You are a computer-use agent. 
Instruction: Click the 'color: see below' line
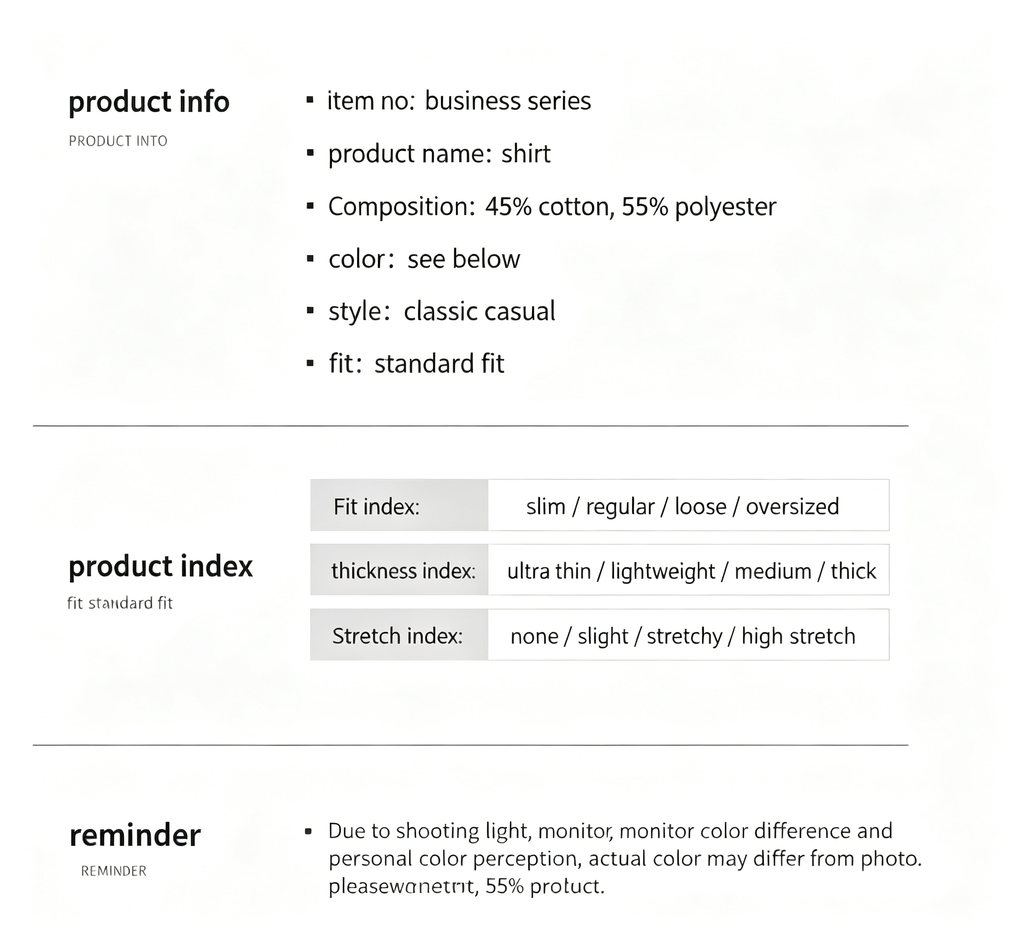(424, 259)
